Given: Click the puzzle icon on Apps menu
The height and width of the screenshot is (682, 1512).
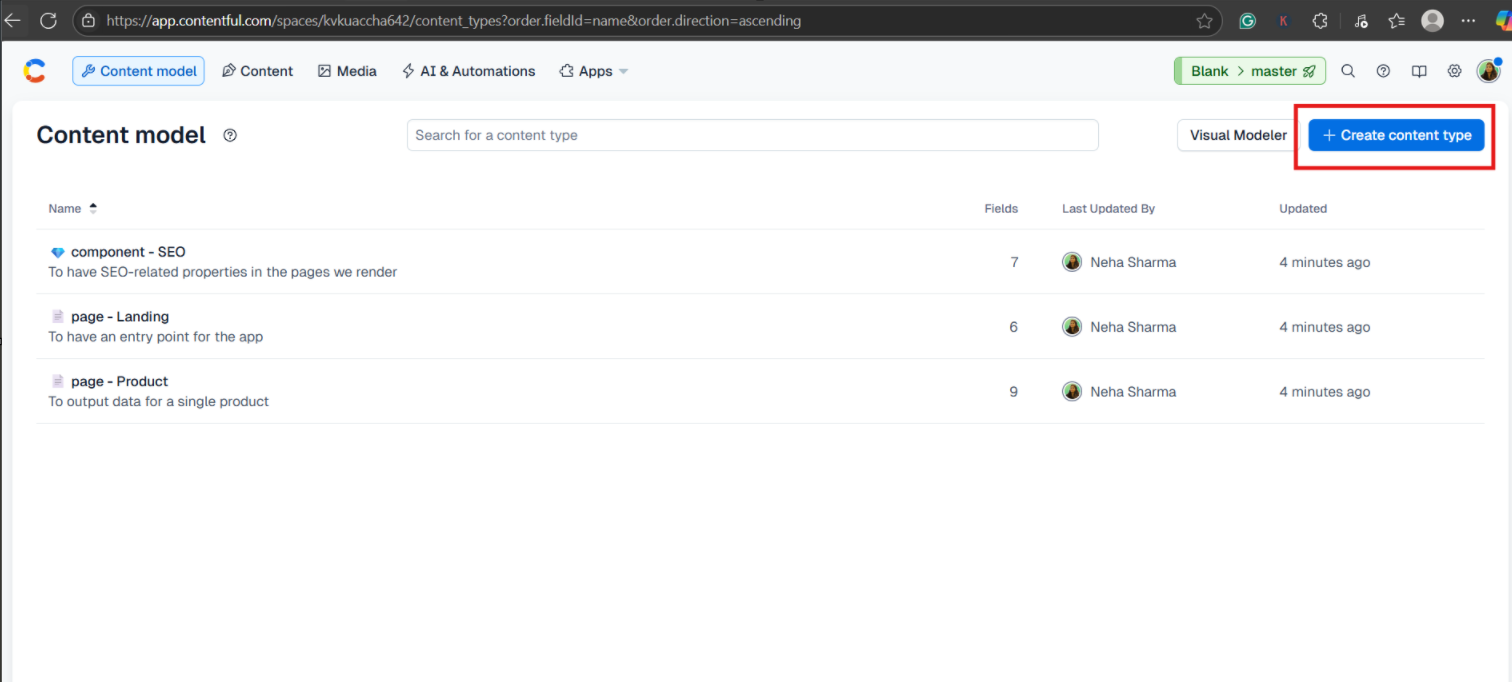Looking at the screenshot, I should [x=567, y=71].
